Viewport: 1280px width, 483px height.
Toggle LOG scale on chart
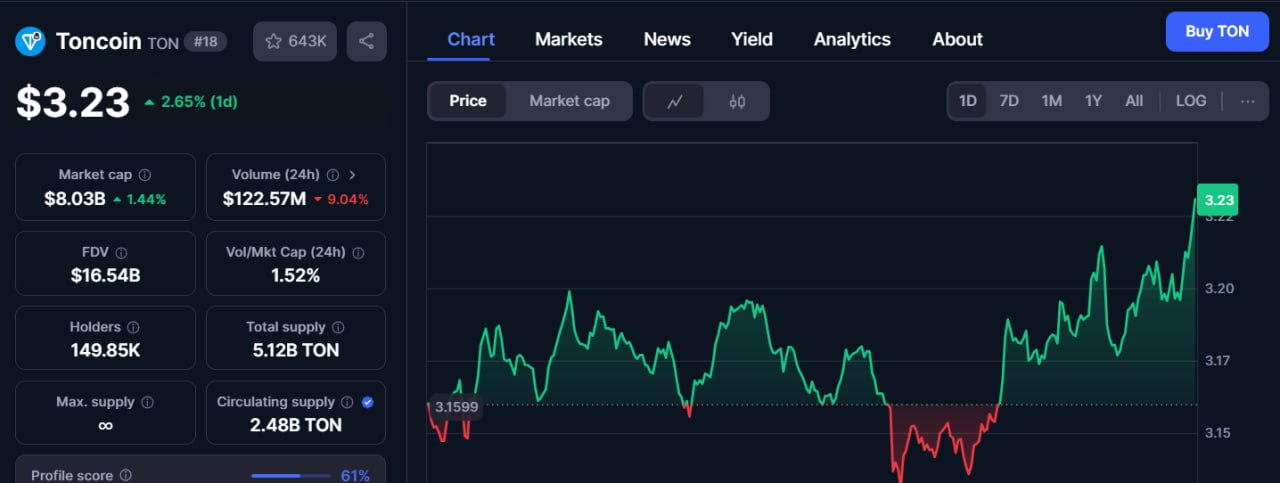point(1191,101)
